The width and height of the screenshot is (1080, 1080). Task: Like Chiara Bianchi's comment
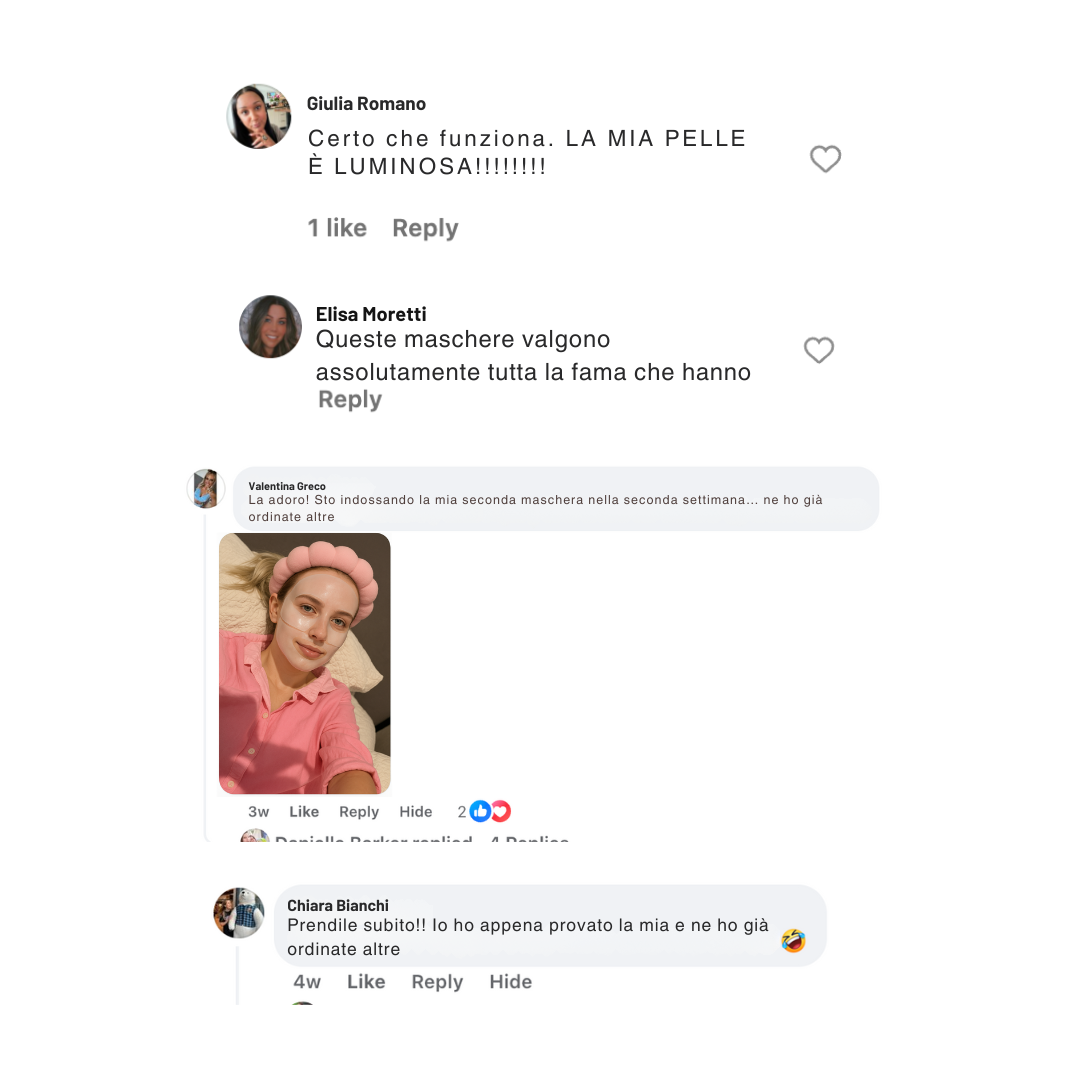366,982
